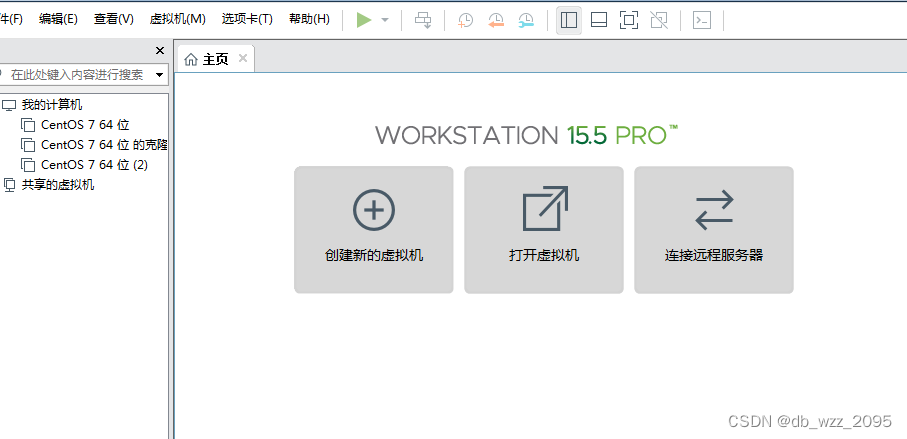Open the power options dropdown arrow
The width and height of the screenshot is (907, 439).
click(x=385, y=20)
